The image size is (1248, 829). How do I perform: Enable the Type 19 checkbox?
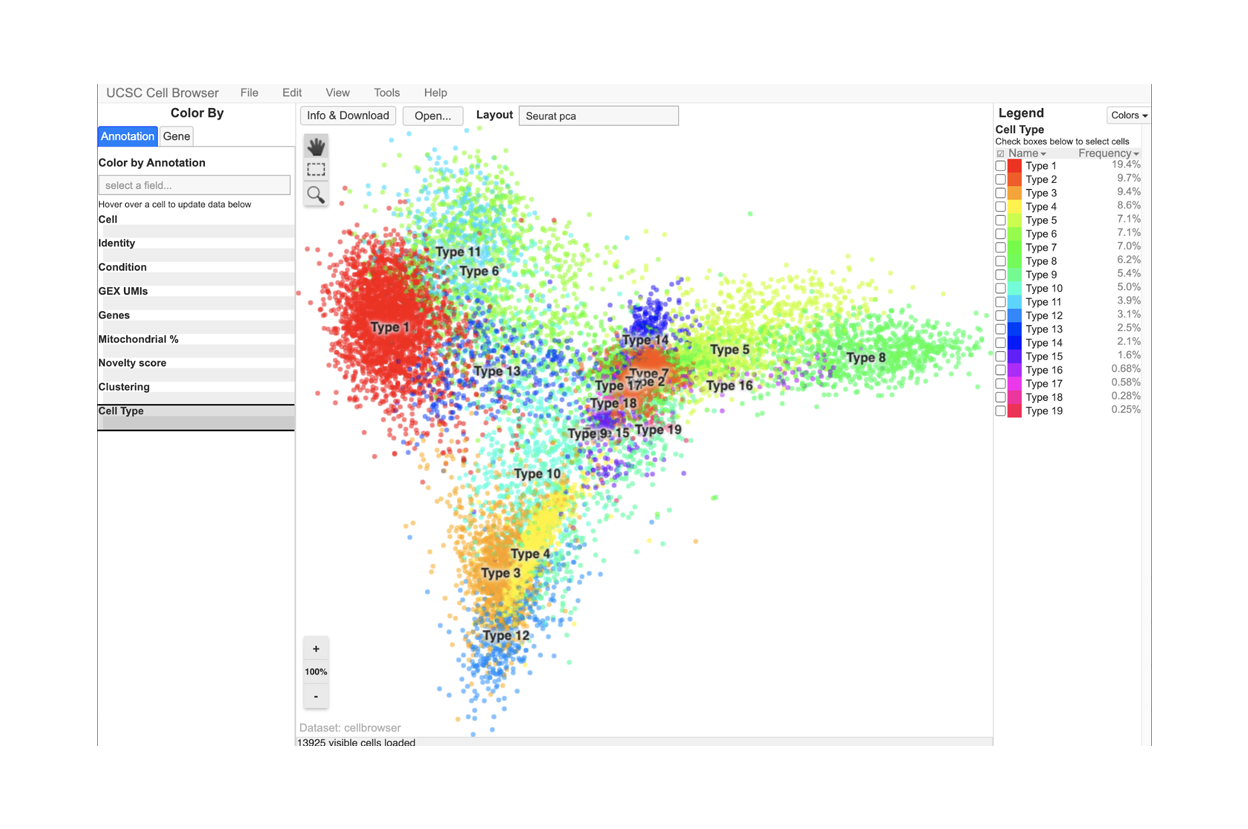click(x=1000, y=411)
